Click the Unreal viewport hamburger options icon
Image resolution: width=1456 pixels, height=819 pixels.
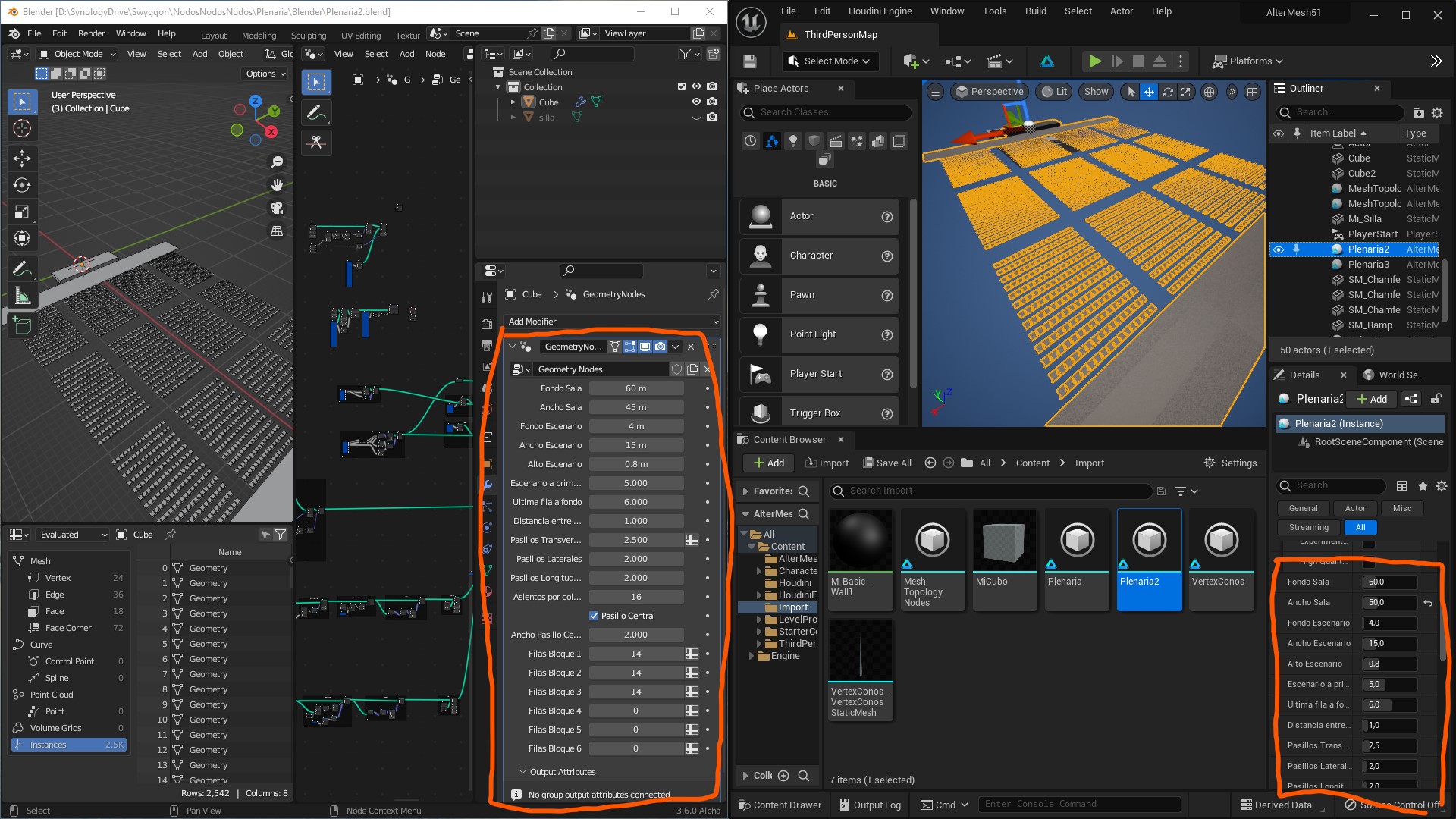point(935,92)
